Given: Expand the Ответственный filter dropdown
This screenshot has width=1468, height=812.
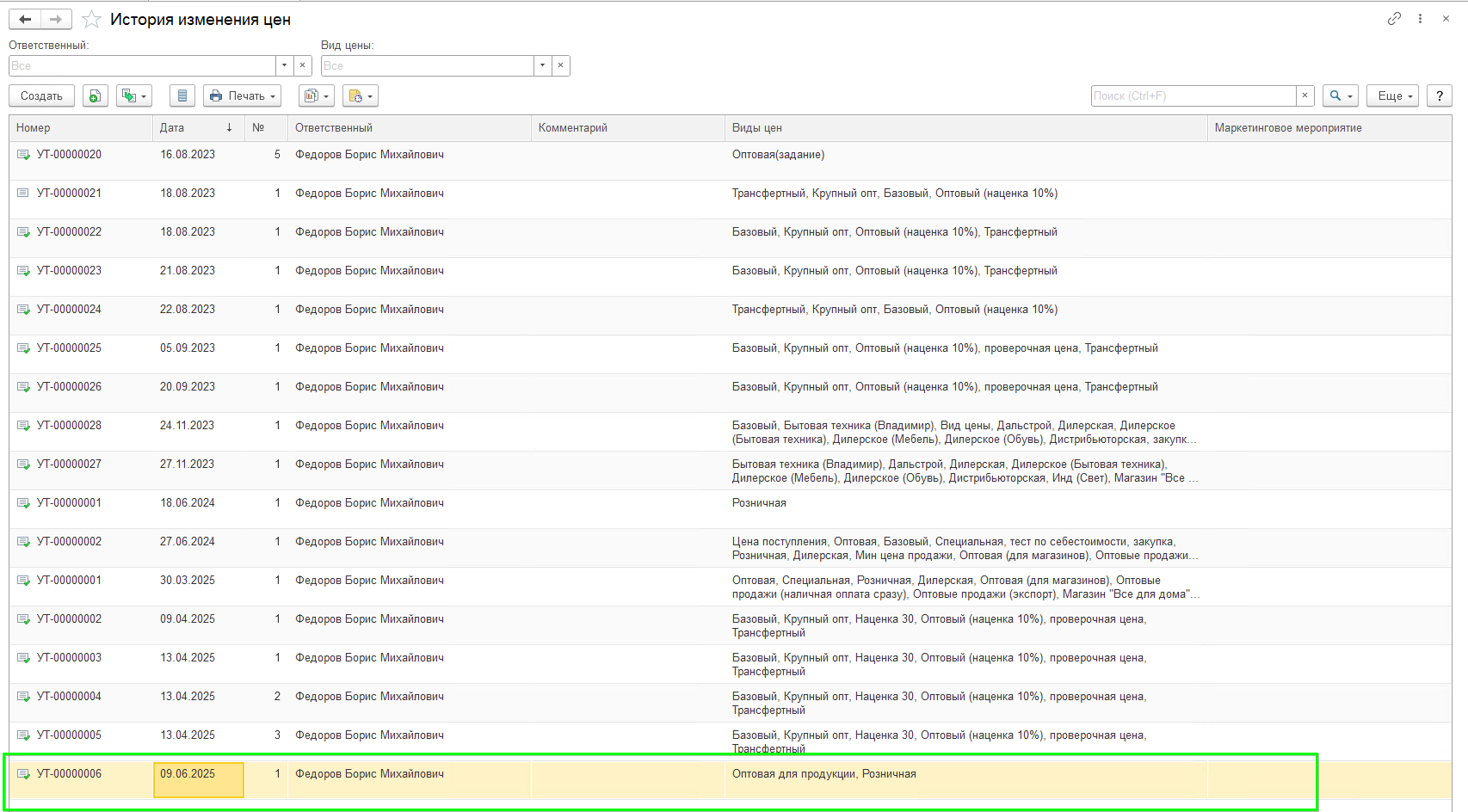Looking at the screenshot, I should [x=284, y=65].
